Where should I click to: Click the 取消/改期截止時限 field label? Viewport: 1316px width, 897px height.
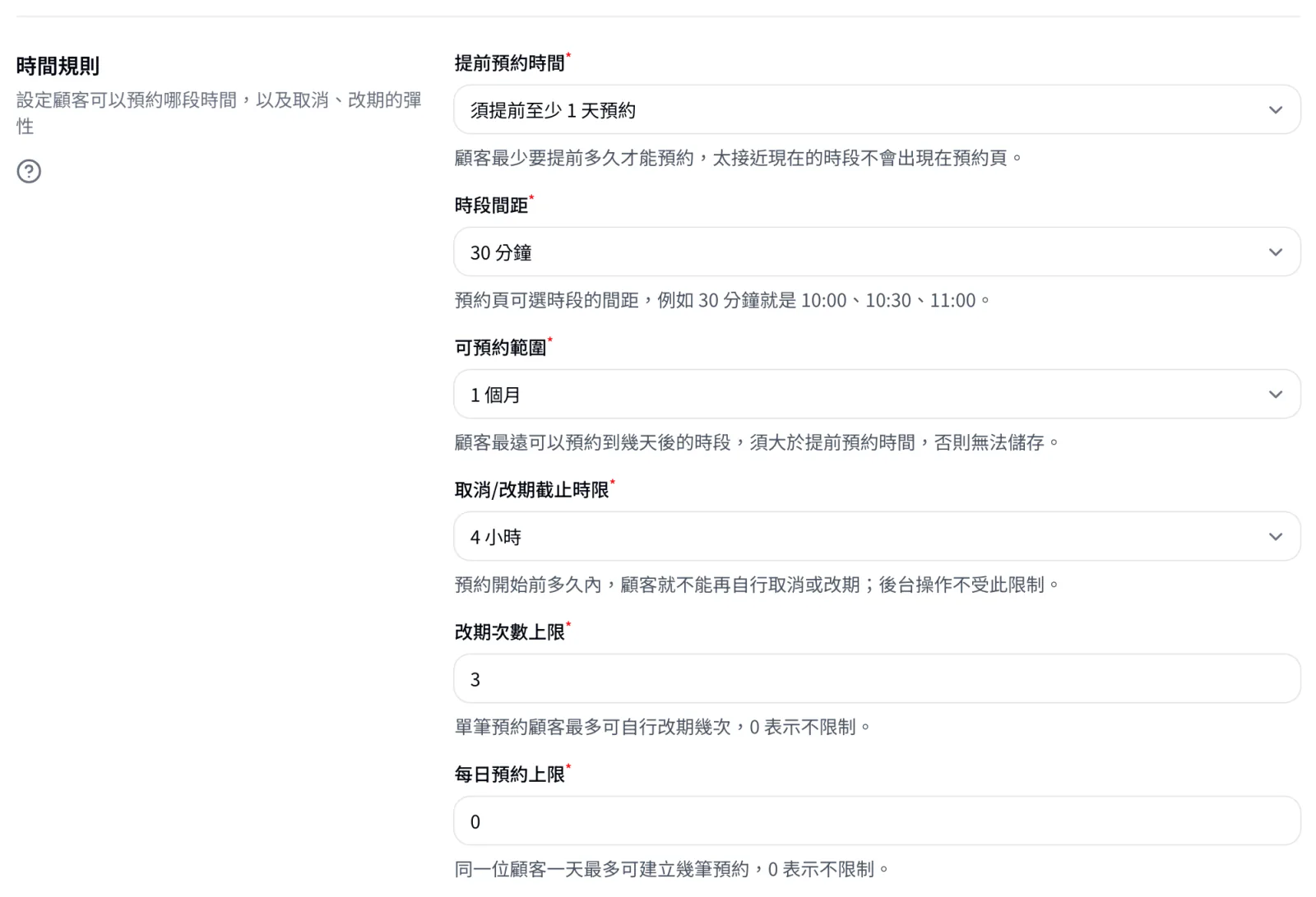(532, 489)
